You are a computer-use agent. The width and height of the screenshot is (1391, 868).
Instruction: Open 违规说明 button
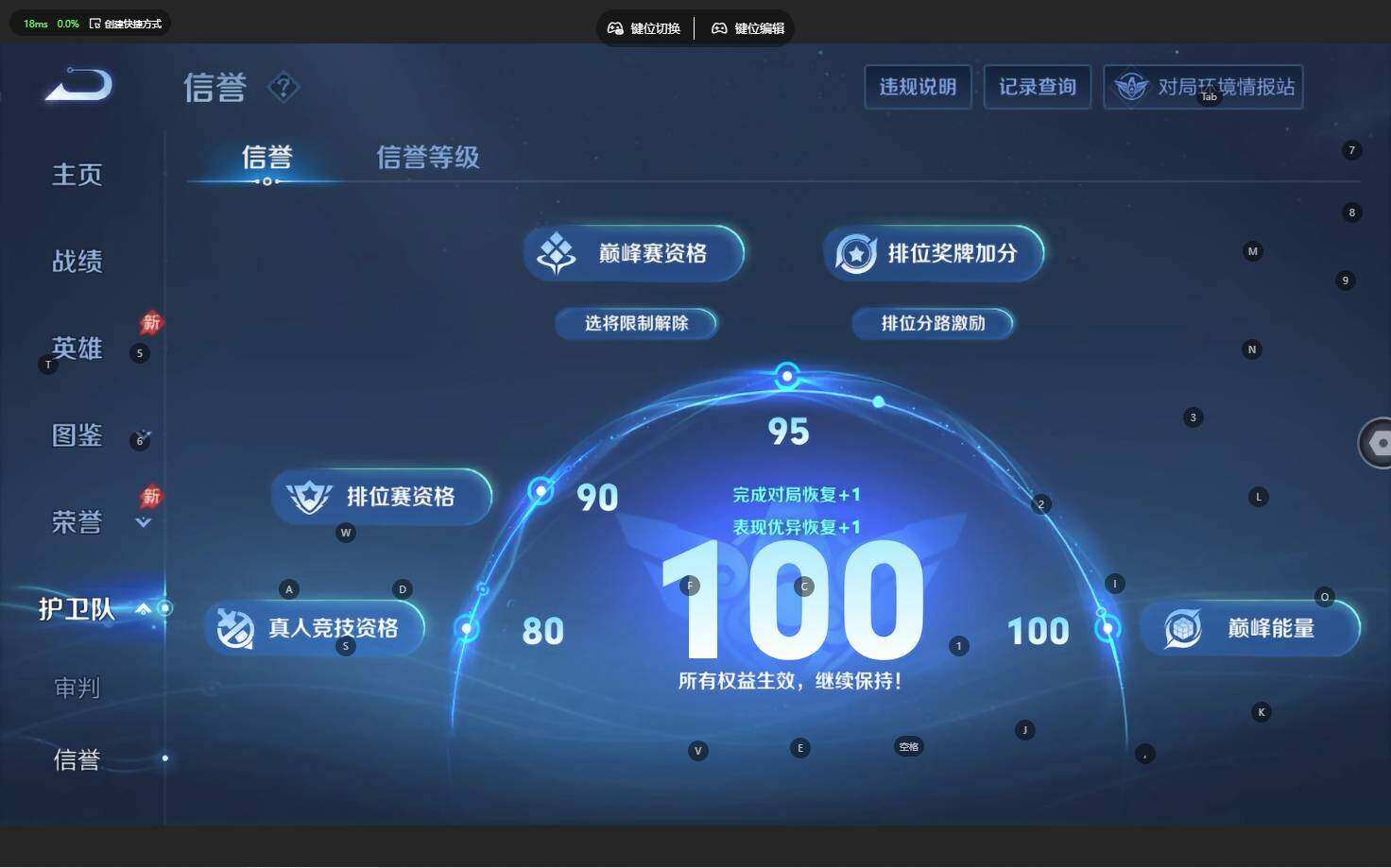pos(918,87)
